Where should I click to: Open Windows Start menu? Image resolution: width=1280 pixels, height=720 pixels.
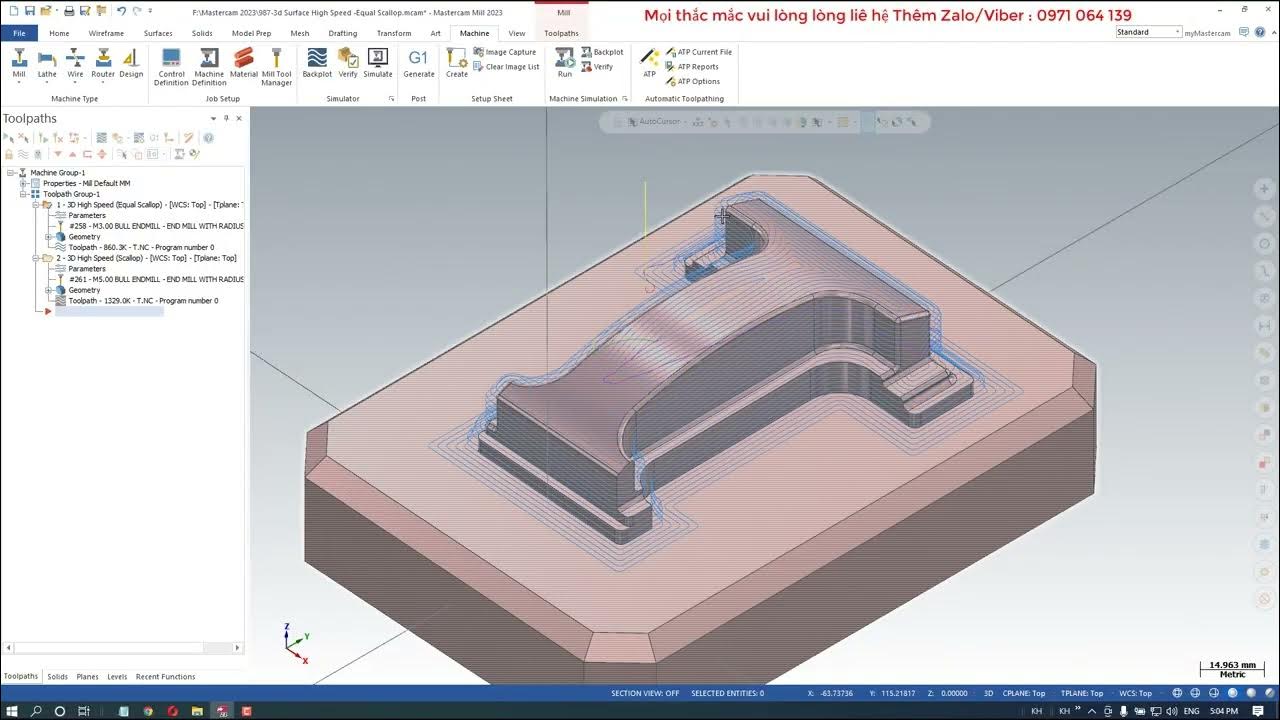point(11,711)
